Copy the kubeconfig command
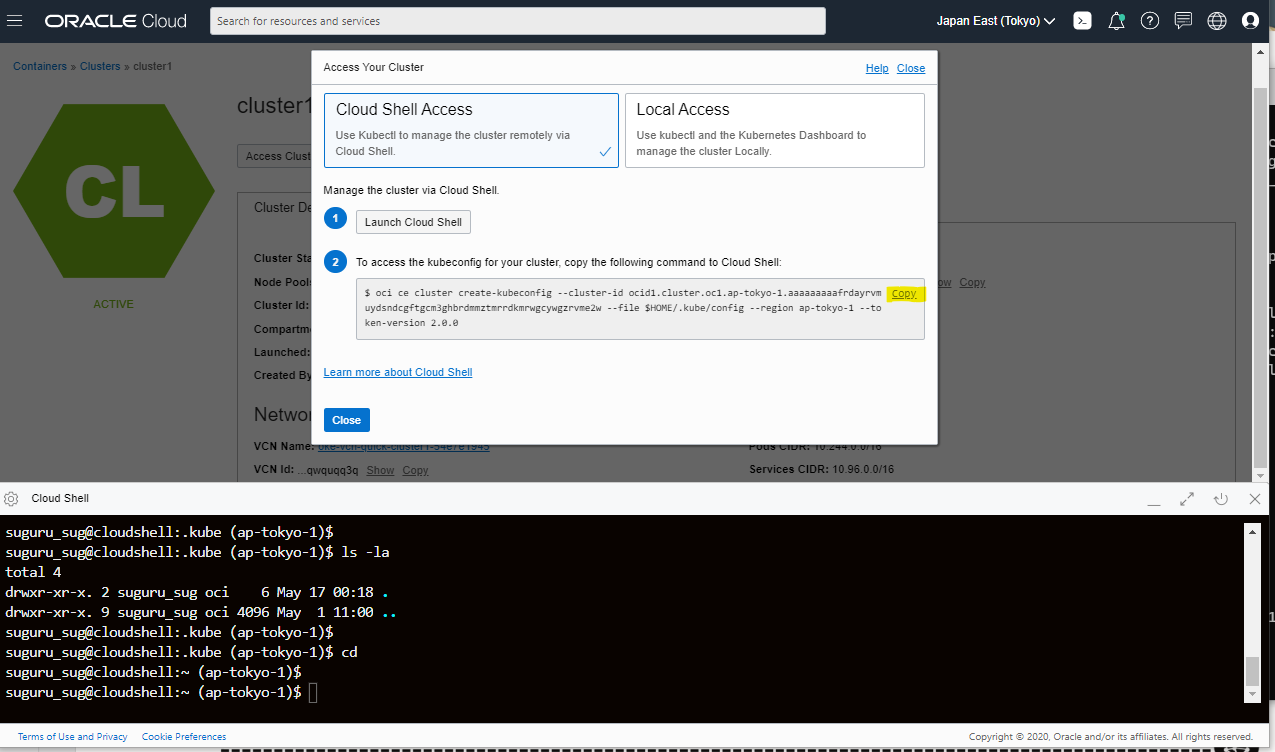The width and height of the screenshot is (1275, 752). (x=903, y=294)
